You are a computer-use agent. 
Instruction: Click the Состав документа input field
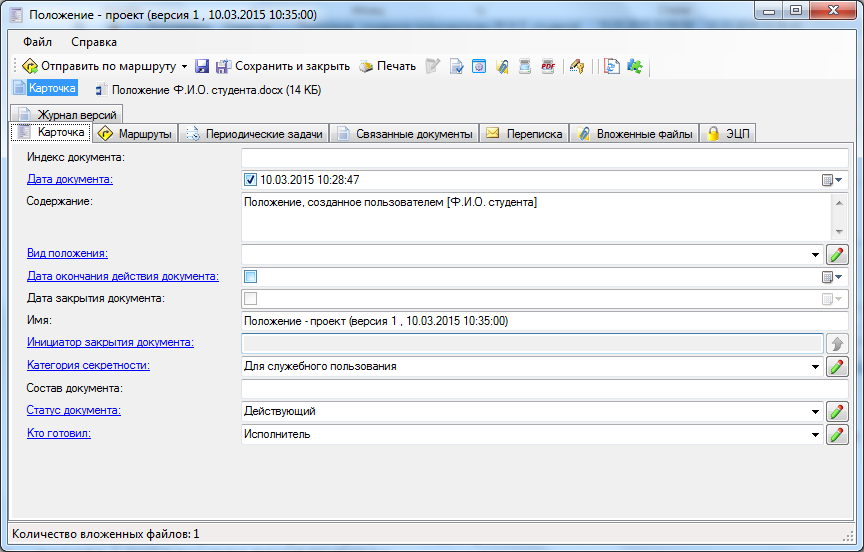544,389
